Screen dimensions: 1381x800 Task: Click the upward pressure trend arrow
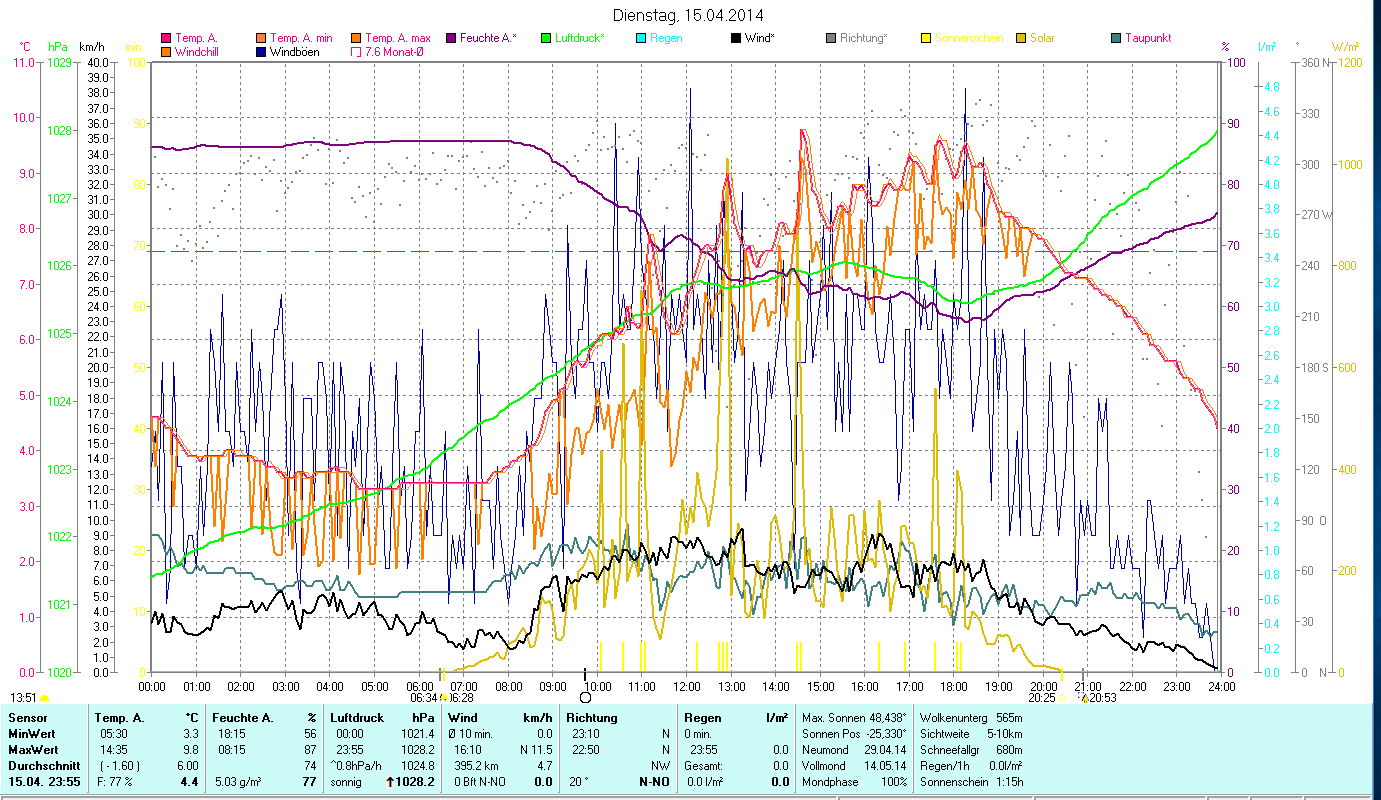(x=390, y=782)
